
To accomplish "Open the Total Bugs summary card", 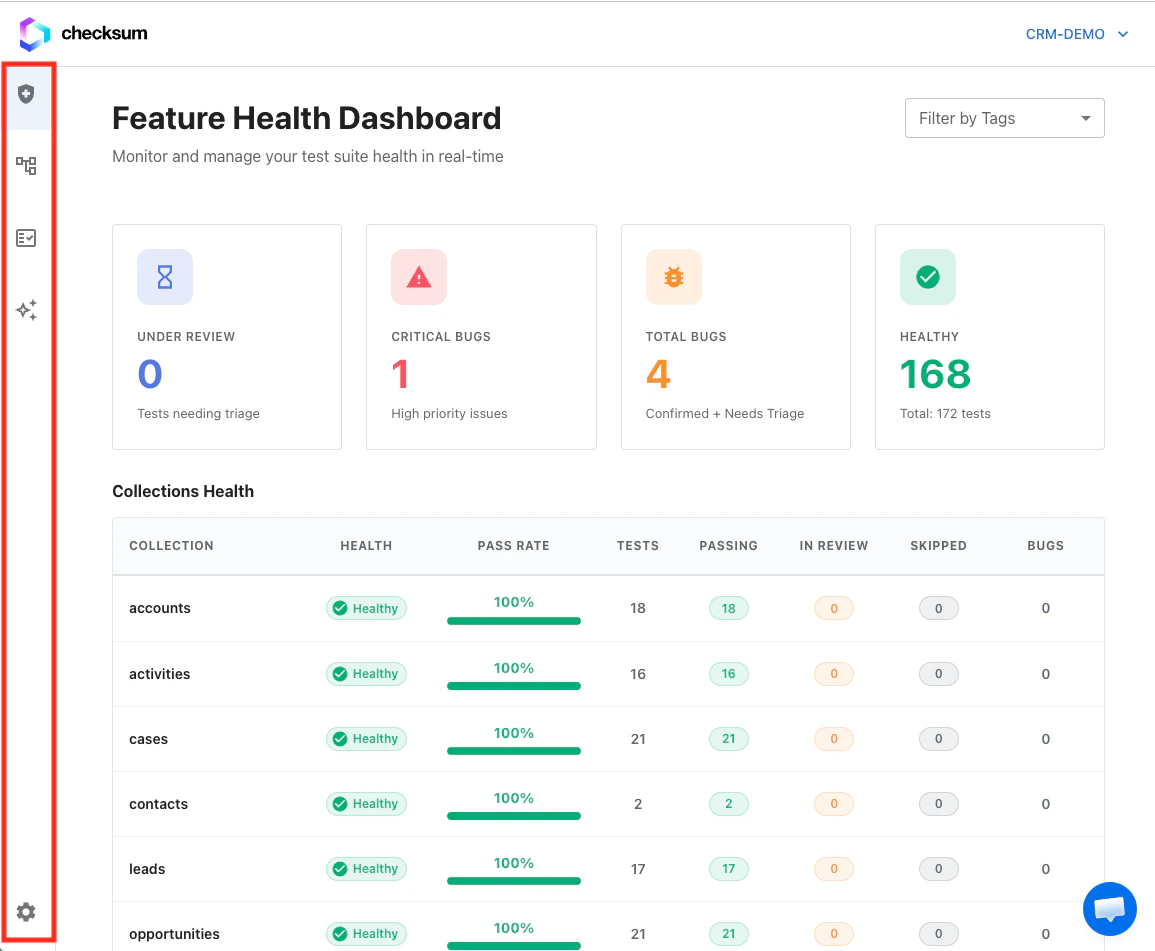I will (x=736, y=337).
